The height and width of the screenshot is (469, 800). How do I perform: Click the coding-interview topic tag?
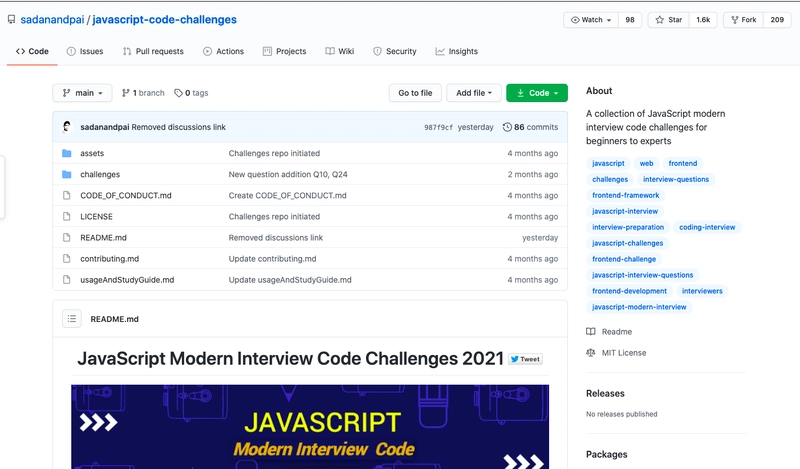click(707, 227)
